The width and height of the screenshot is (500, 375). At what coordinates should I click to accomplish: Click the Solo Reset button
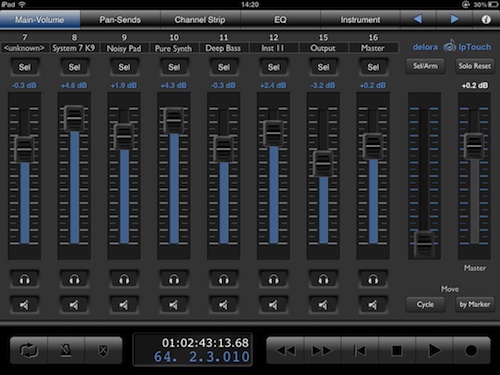coord(475,66)
